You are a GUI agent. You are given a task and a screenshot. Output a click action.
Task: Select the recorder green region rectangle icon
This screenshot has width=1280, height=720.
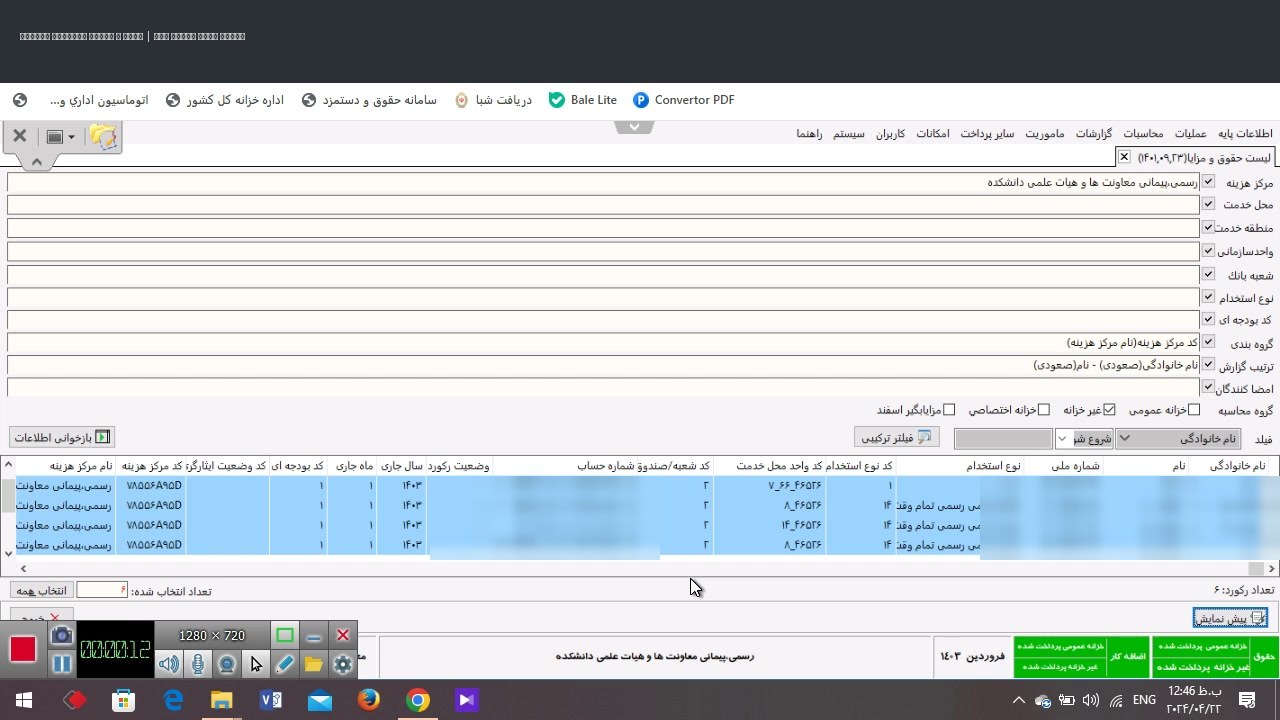coord(285,635)
